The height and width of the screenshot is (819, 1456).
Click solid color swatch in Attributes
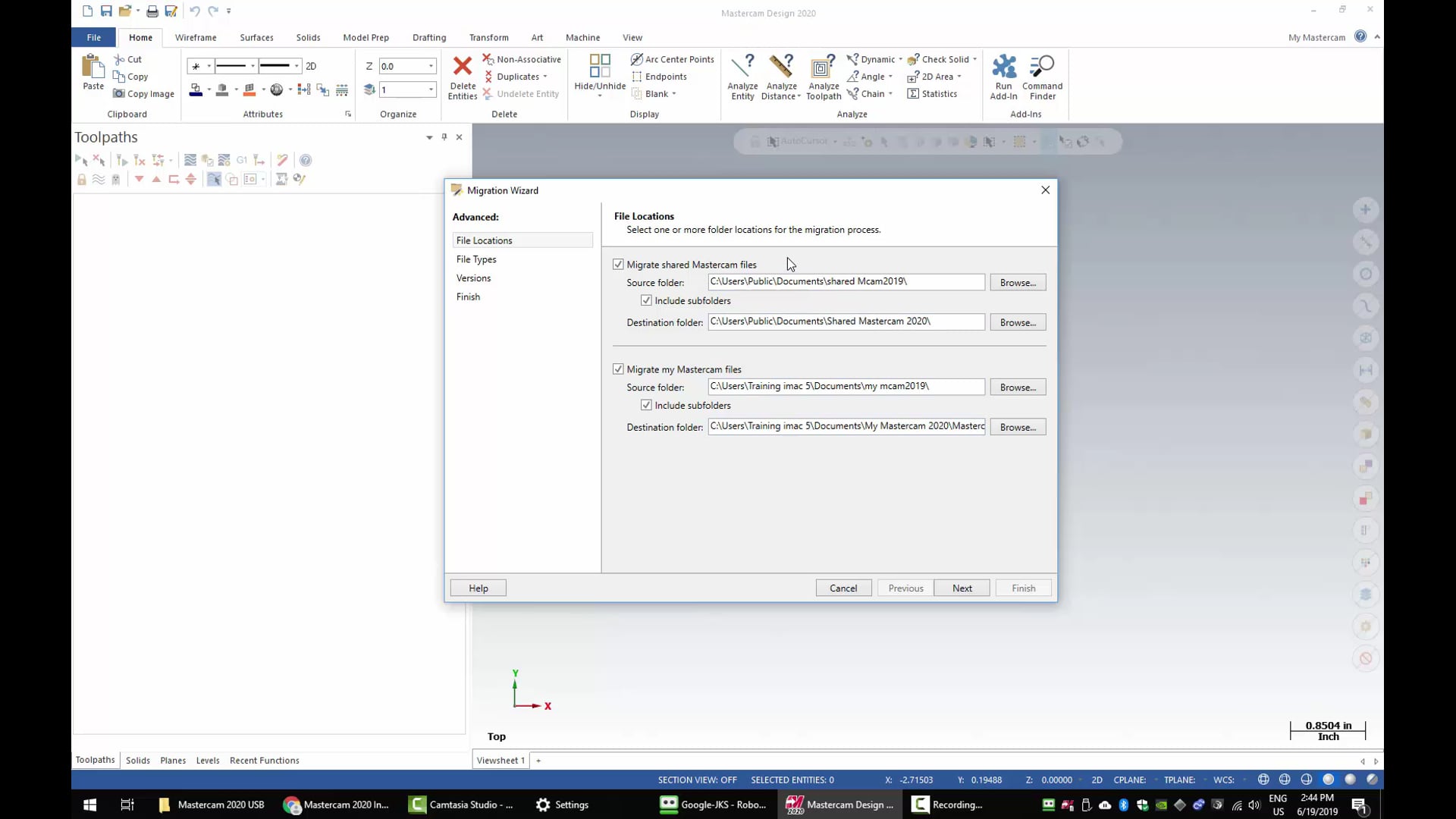(x=249, y=89)
